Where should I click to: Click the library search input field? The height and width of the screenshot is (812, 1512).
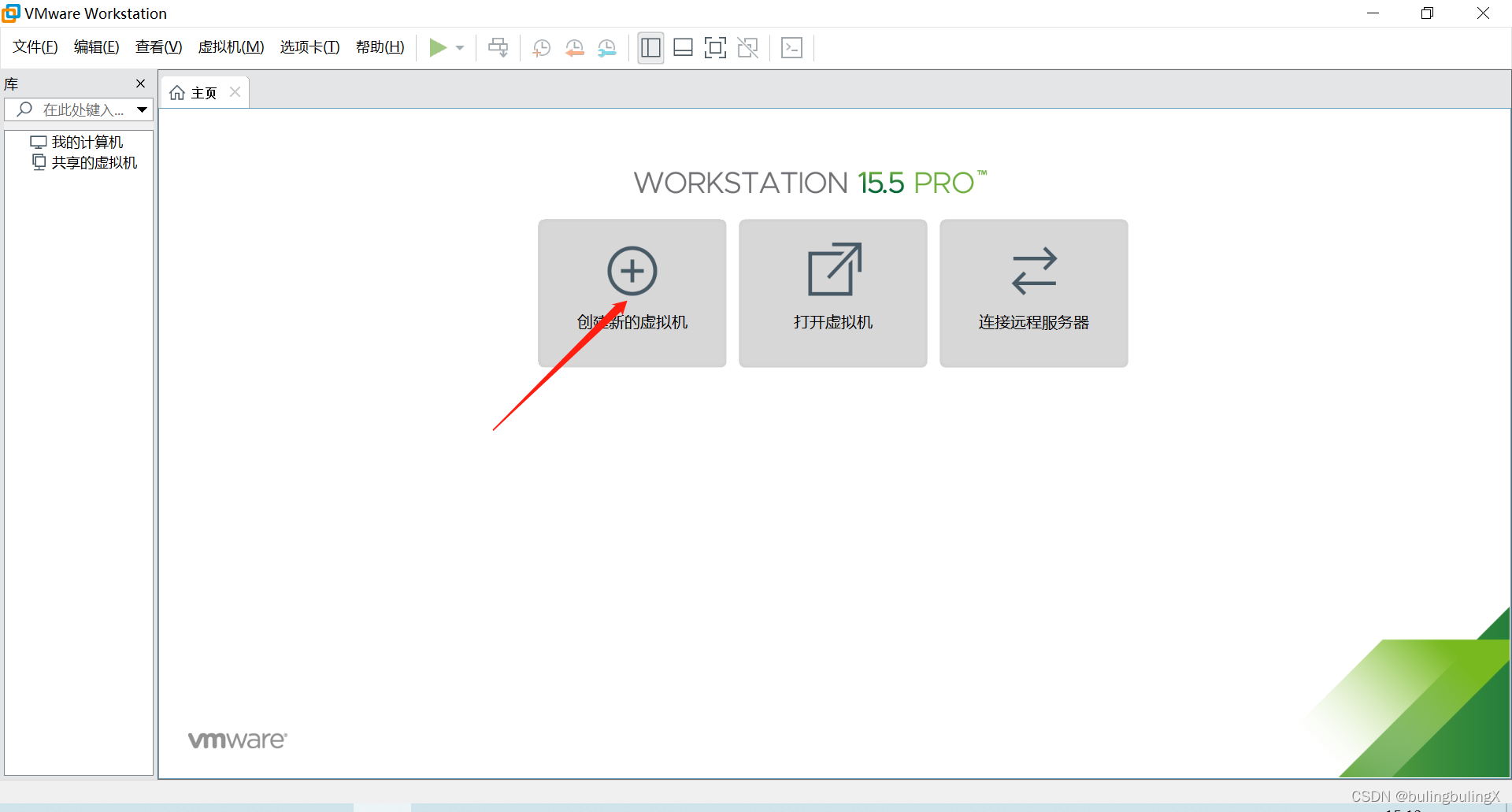click(x=78, y=109)
